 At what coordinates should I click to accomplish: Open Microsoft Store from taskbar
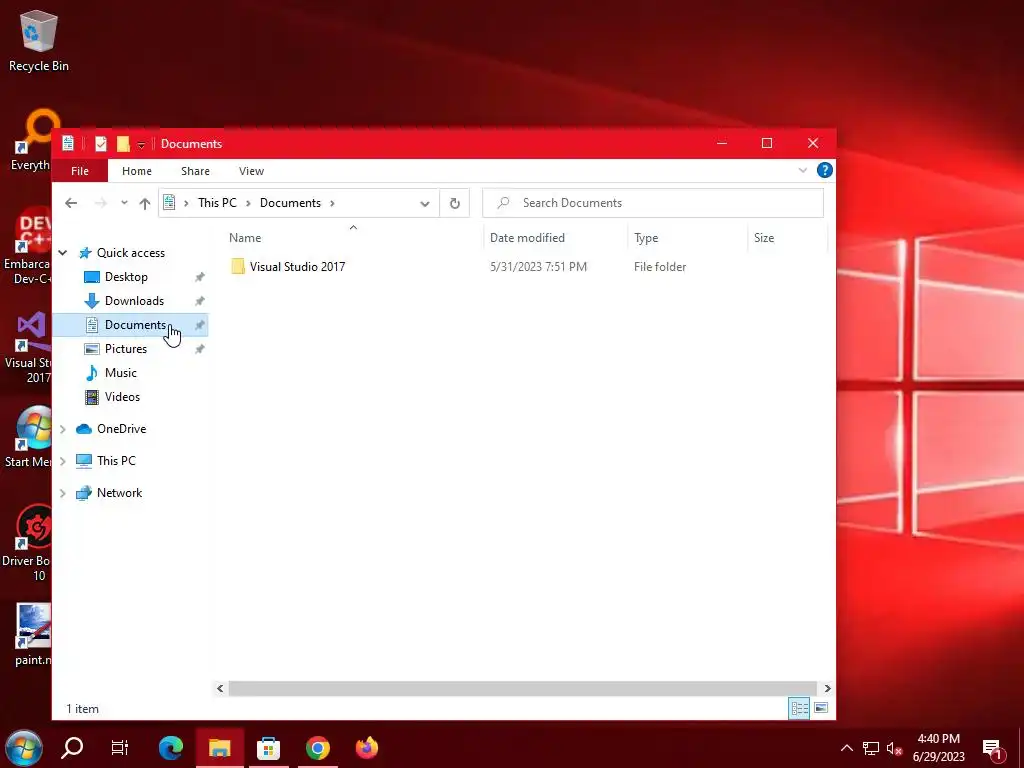pos(268,748)
